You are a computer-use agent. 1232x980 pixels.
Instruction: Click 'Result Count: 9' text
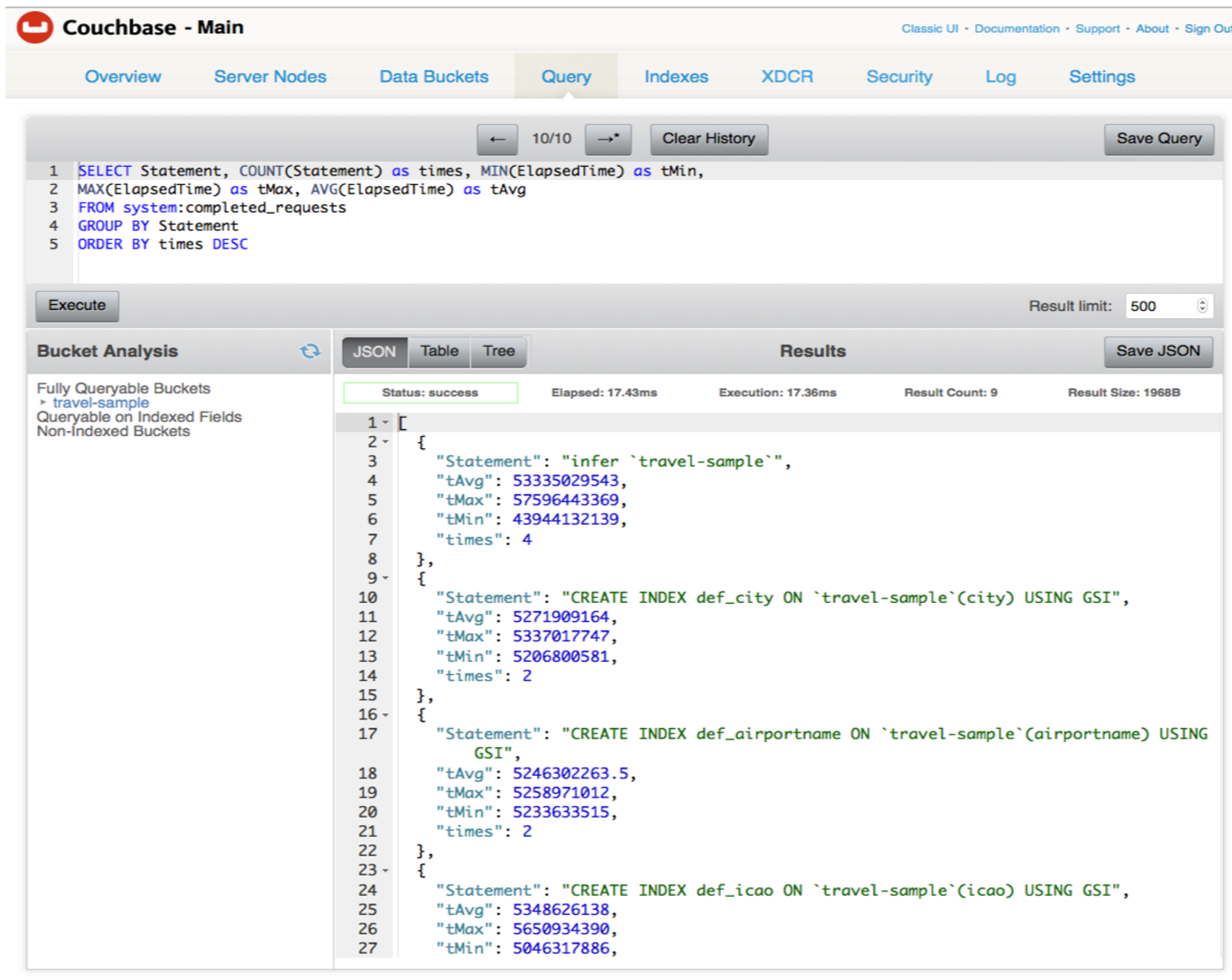point(950,393)
